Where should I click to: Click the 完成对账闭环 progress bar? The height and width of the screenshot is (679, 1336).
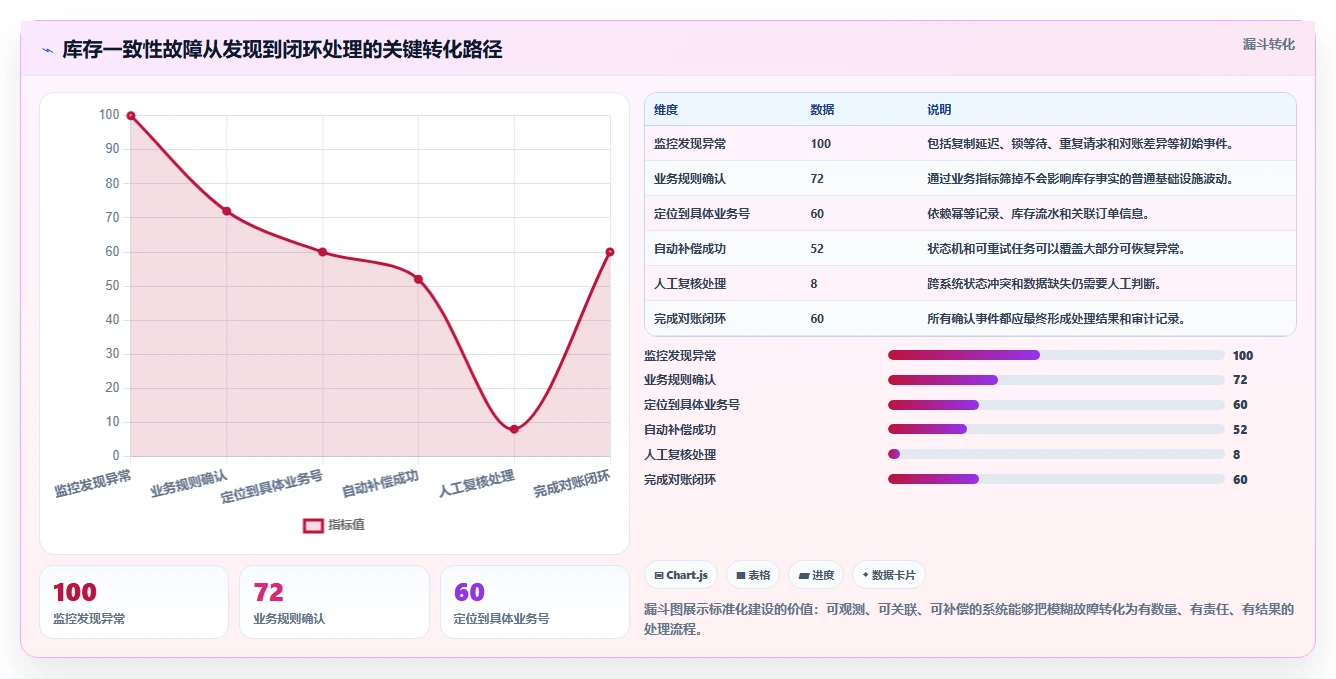tap(1056, 479)
